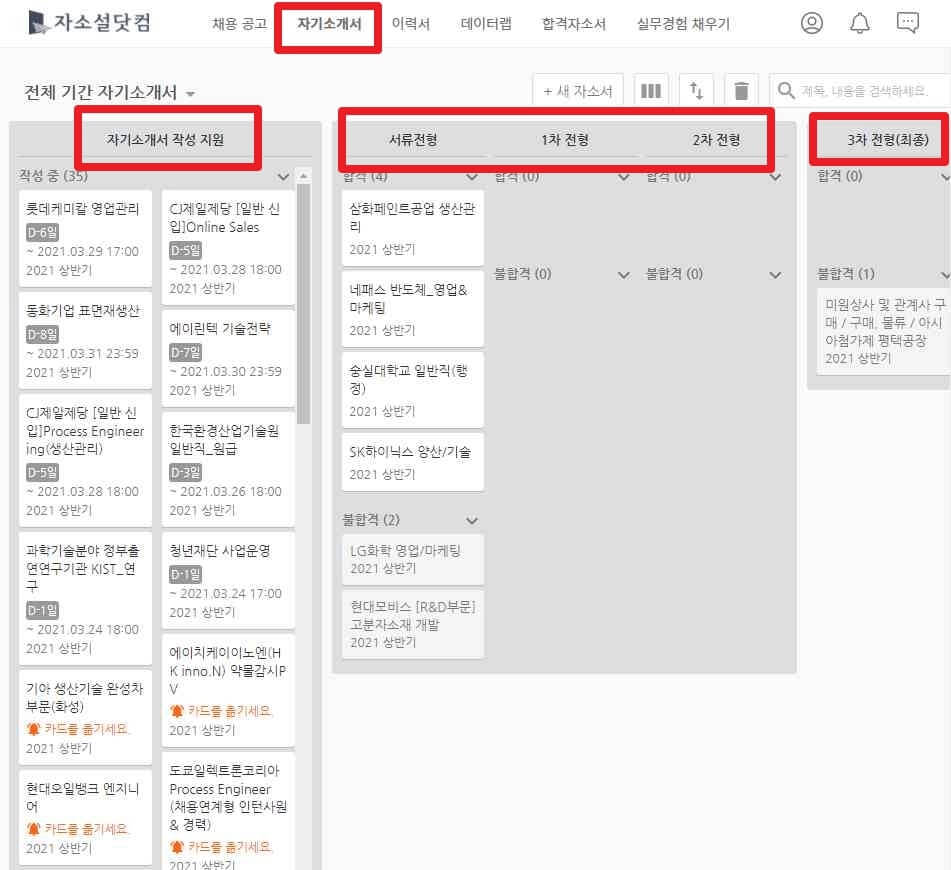Viewport: 951px width, 870px height.
Task: Click the bell alert icon on 현대오일뱅크 card
Action: [x=33, y=829]
